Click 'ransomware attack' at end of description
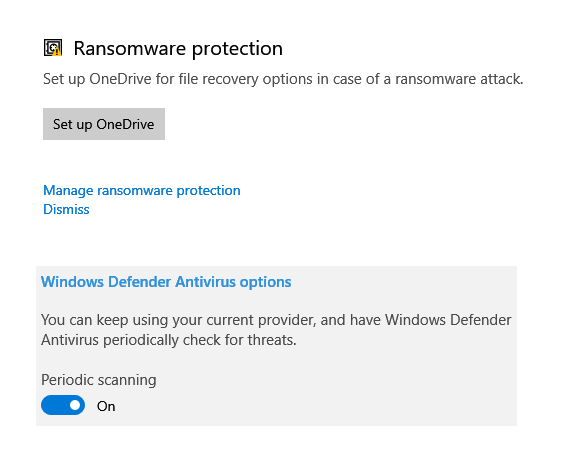The height and width of the screenshot is (451, 575). tap(459, 79)
